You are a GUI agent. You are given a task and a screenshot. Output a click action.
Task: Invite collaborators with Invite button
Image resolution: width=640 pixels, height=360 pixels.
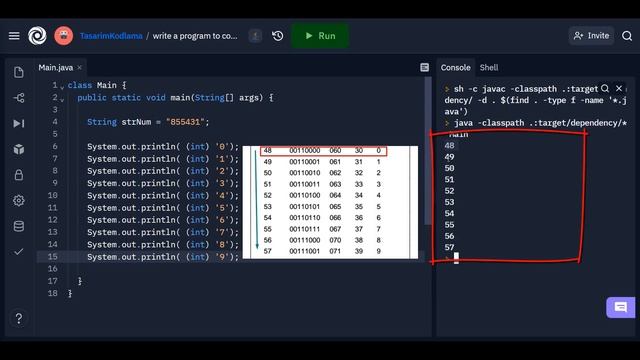coord(591,36)
